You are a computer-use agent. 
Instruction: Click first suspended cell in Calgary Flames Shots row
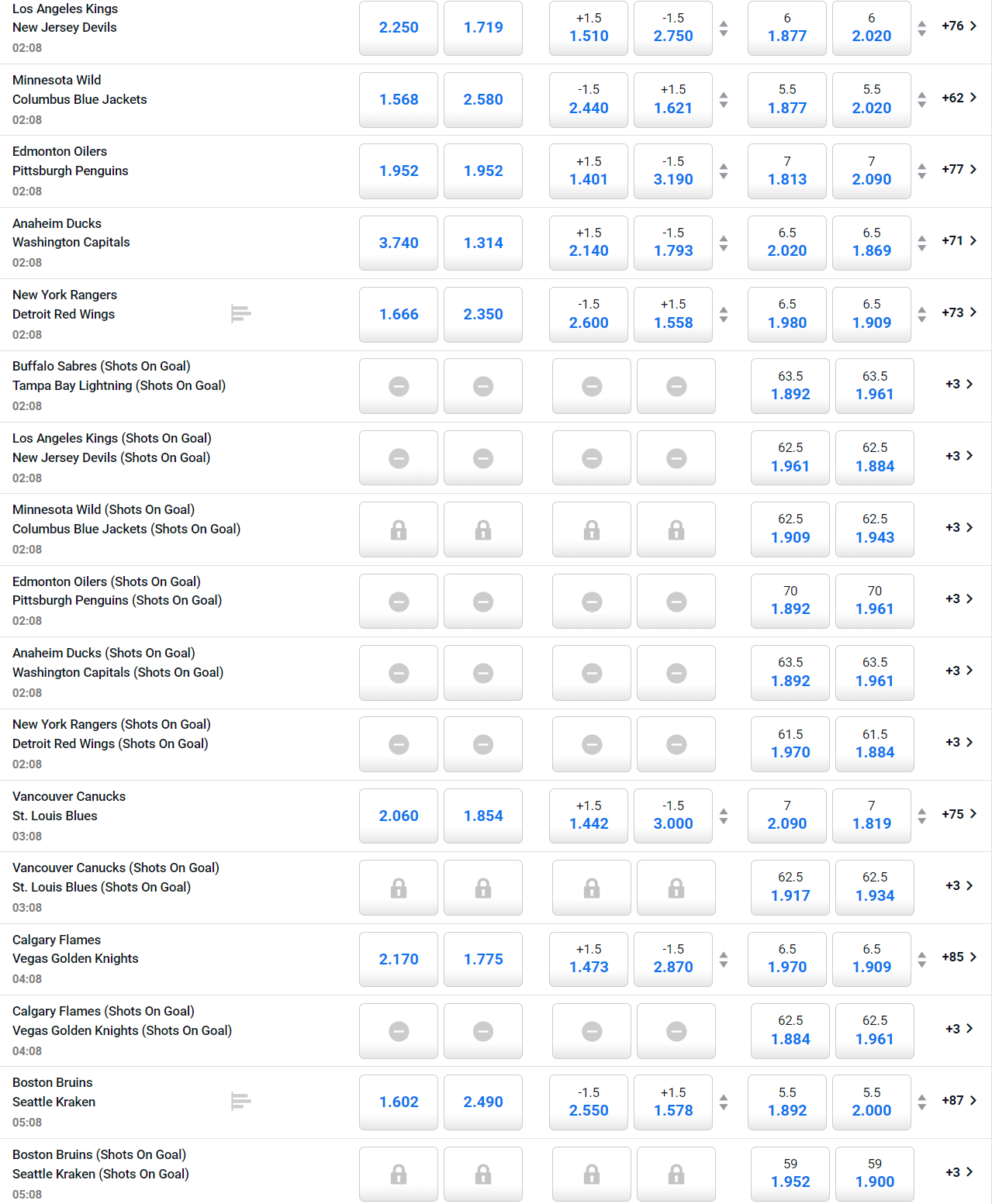(399, 1031)
